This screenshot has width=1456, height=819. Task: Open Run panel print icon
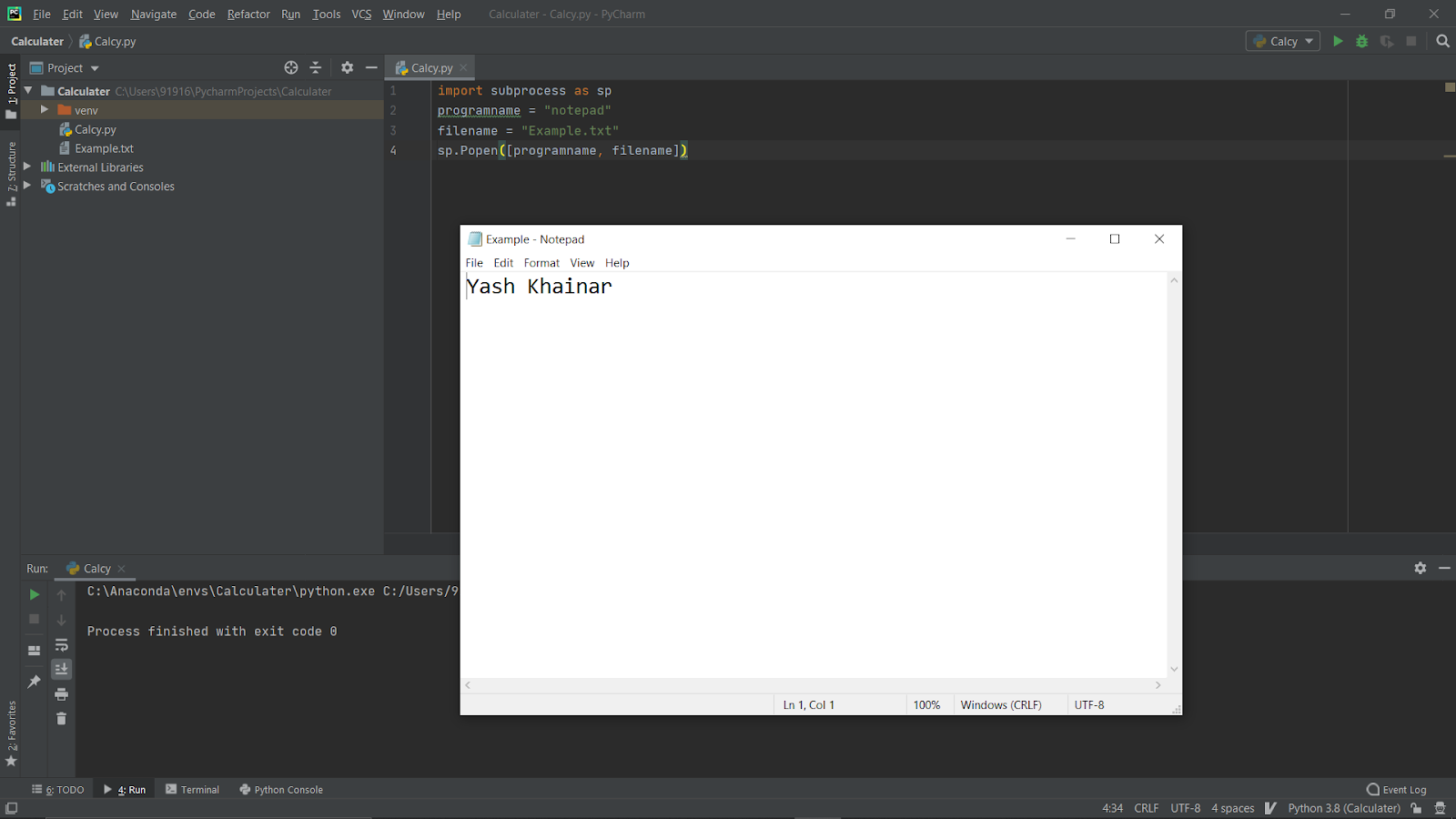point(61,693)
